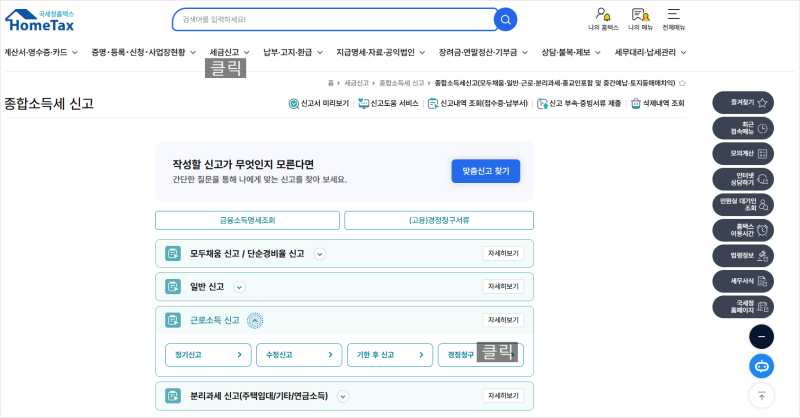Expand 일반 신고 chevron
Viewport: 800px width, 418px height.
tap(239, 287)
